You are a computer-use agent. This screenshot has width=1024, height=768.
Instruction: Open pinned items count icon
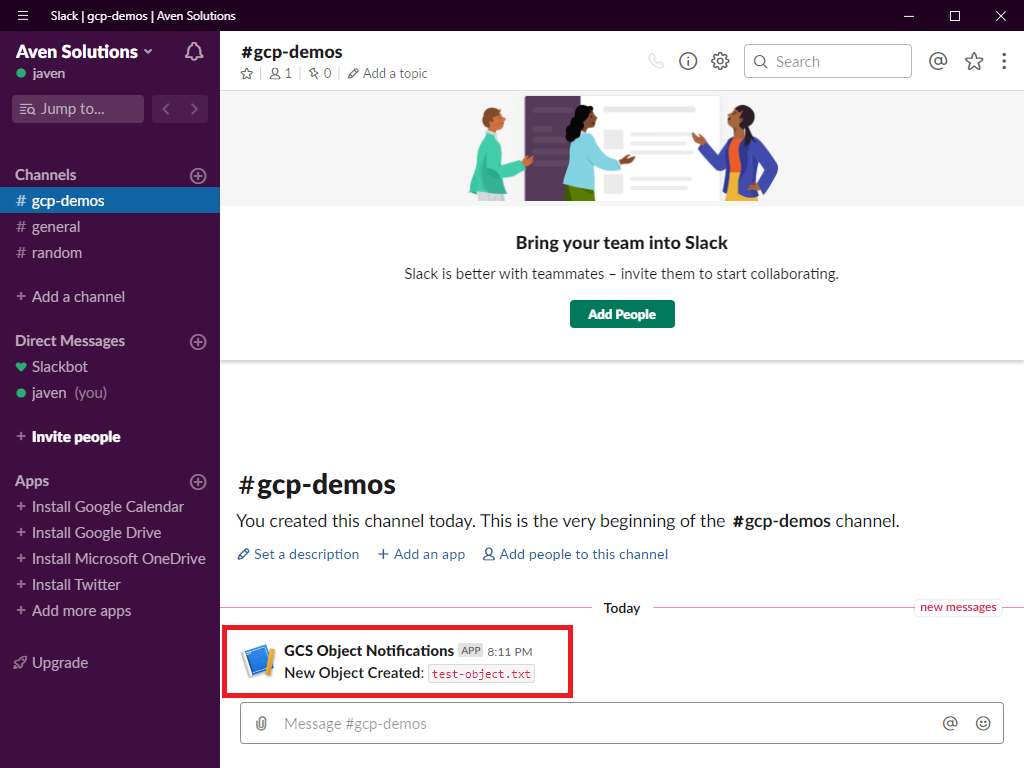tap(320, 74)
